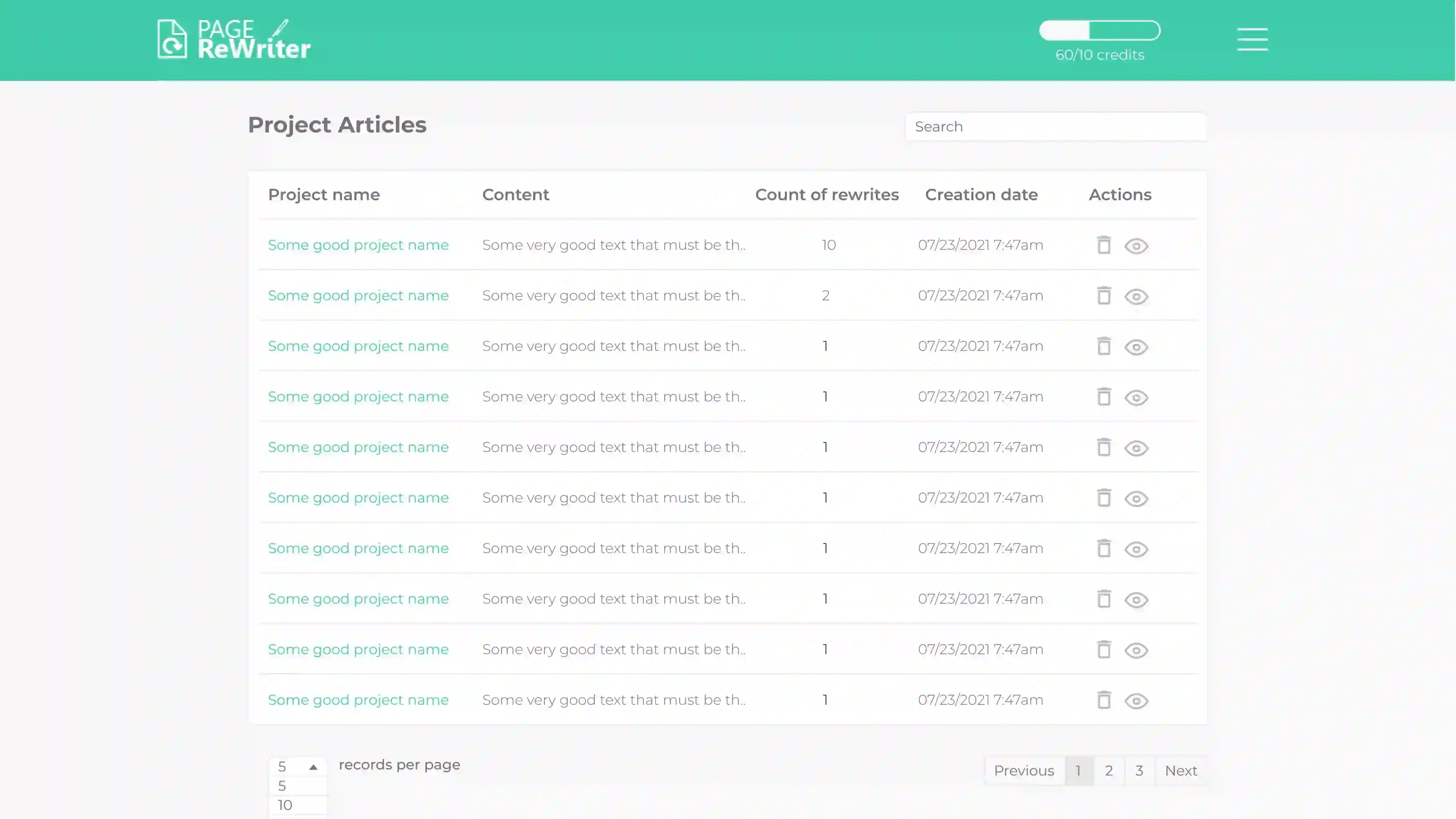Click the Page ReWriter logo

point(233,40)
